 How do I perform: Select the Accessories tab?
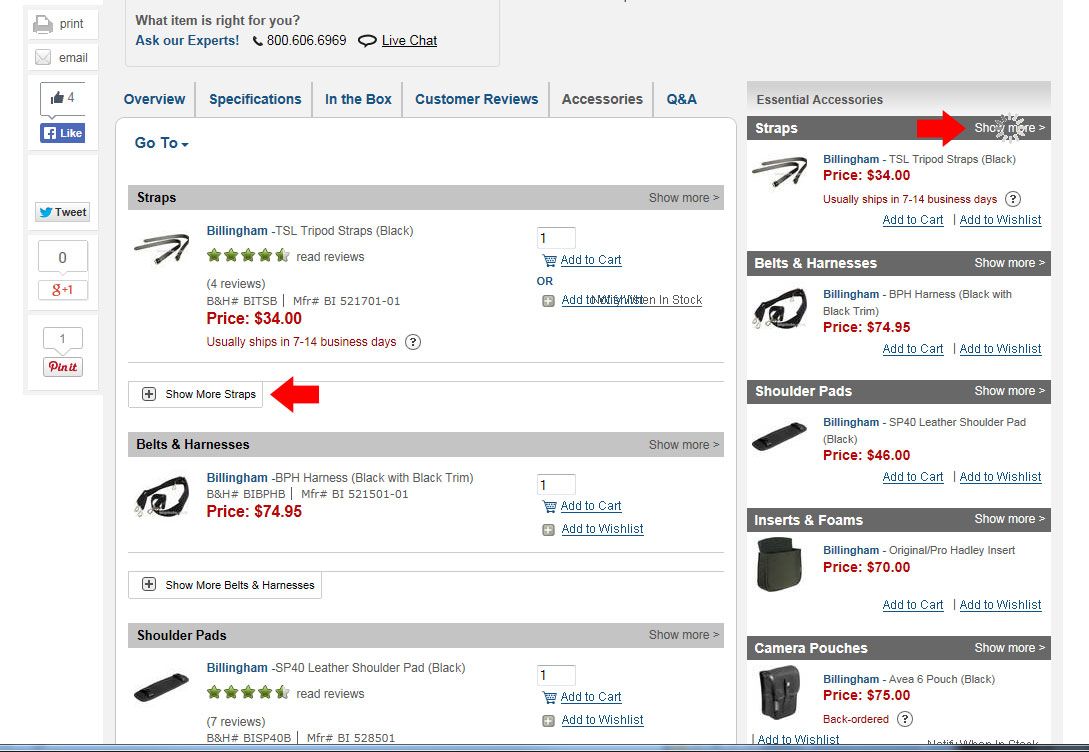[601, 99]
